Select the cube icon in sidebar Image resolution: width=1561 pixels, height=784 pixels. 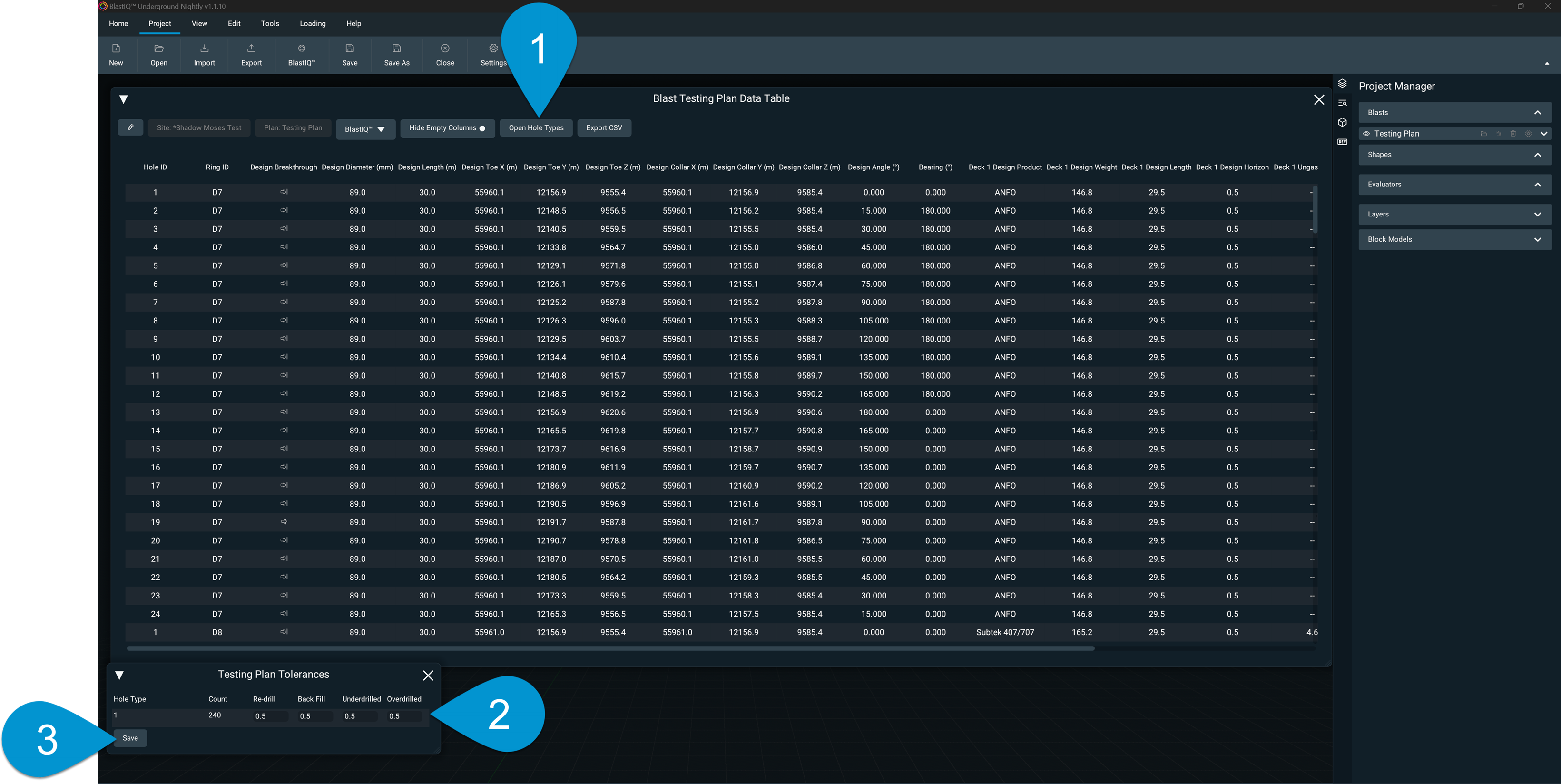point(1342,122)
